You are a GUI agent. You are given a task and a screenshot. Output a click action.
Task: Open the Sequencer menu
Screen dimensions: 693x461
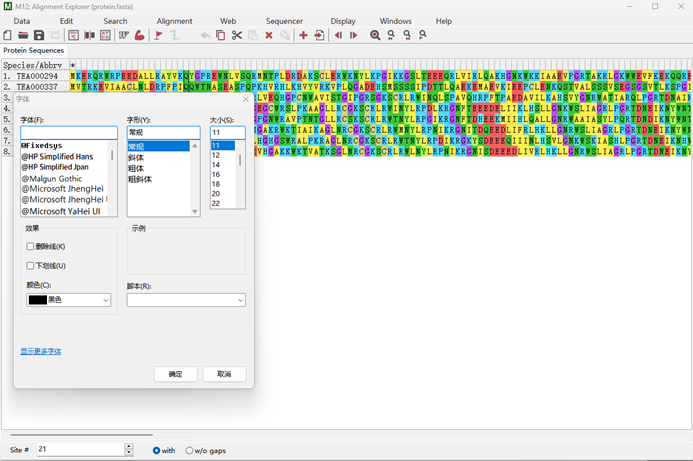coord(284,21)
